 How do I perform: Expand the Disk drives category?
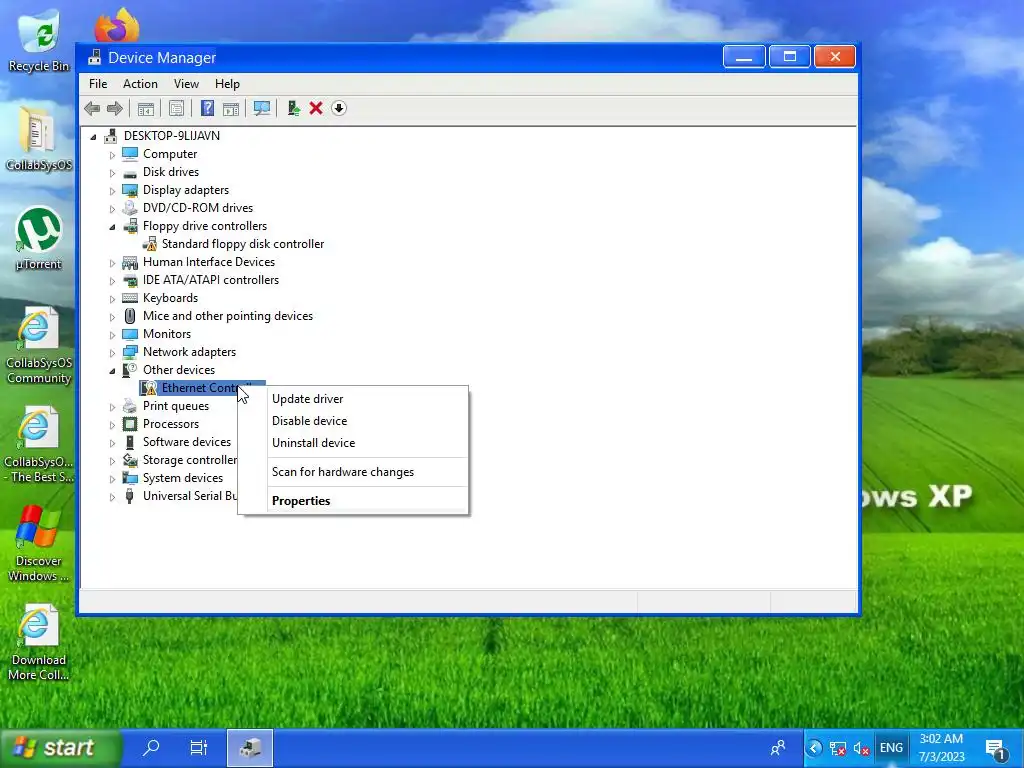[112, 173]
